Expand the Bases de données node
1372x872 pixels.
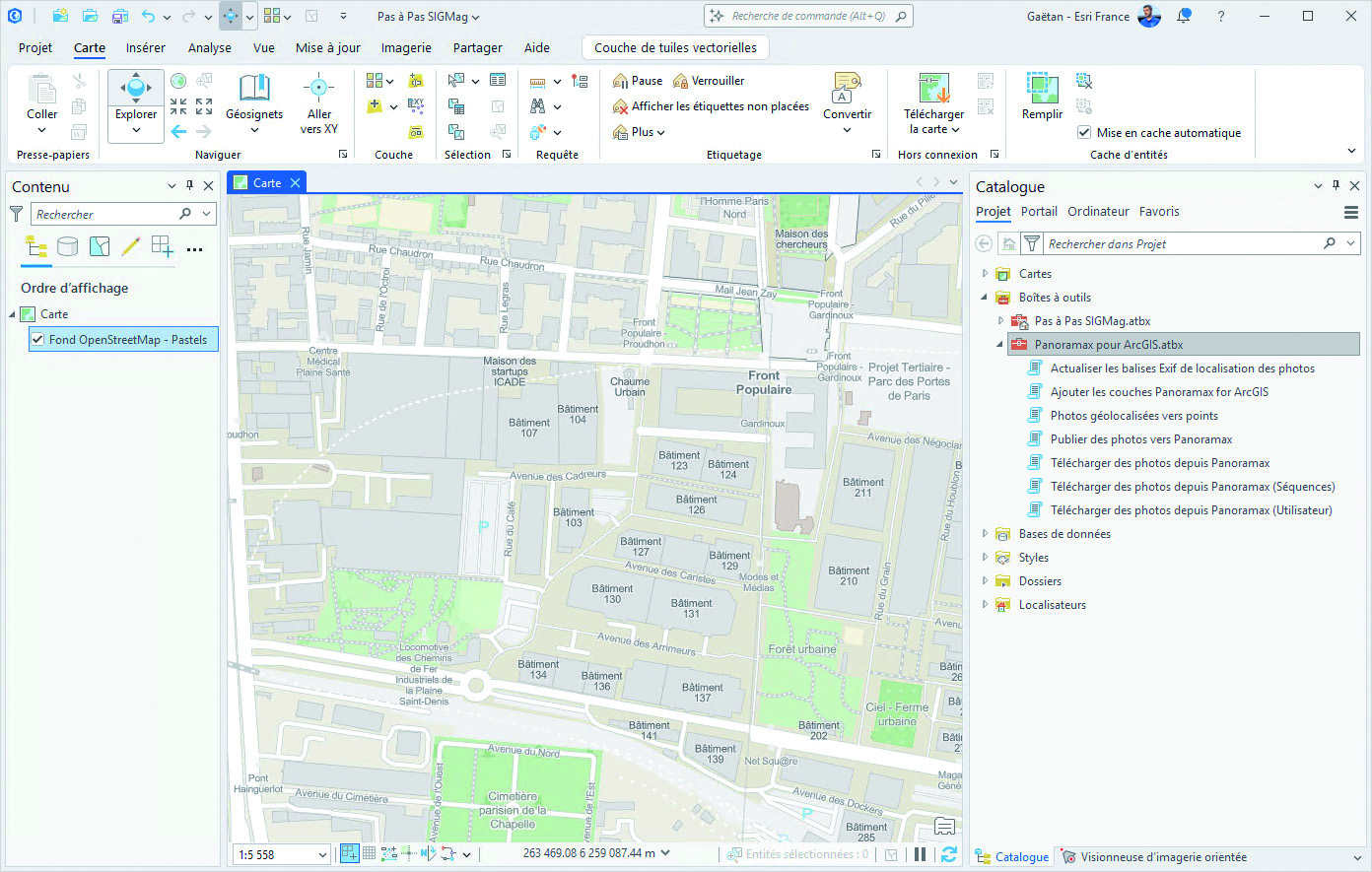(985, 534)
